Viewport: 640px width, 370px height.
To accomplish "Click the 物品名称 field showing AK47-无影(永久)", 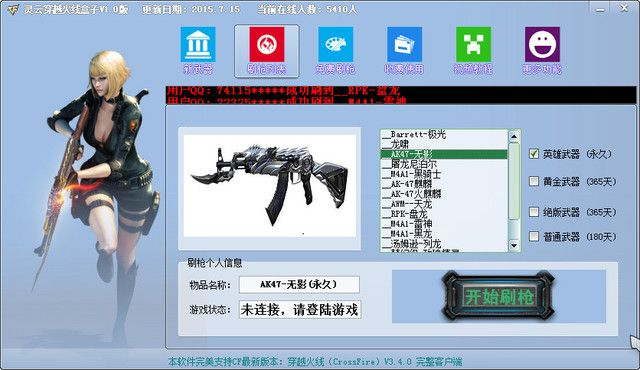I will coord(299,284).
